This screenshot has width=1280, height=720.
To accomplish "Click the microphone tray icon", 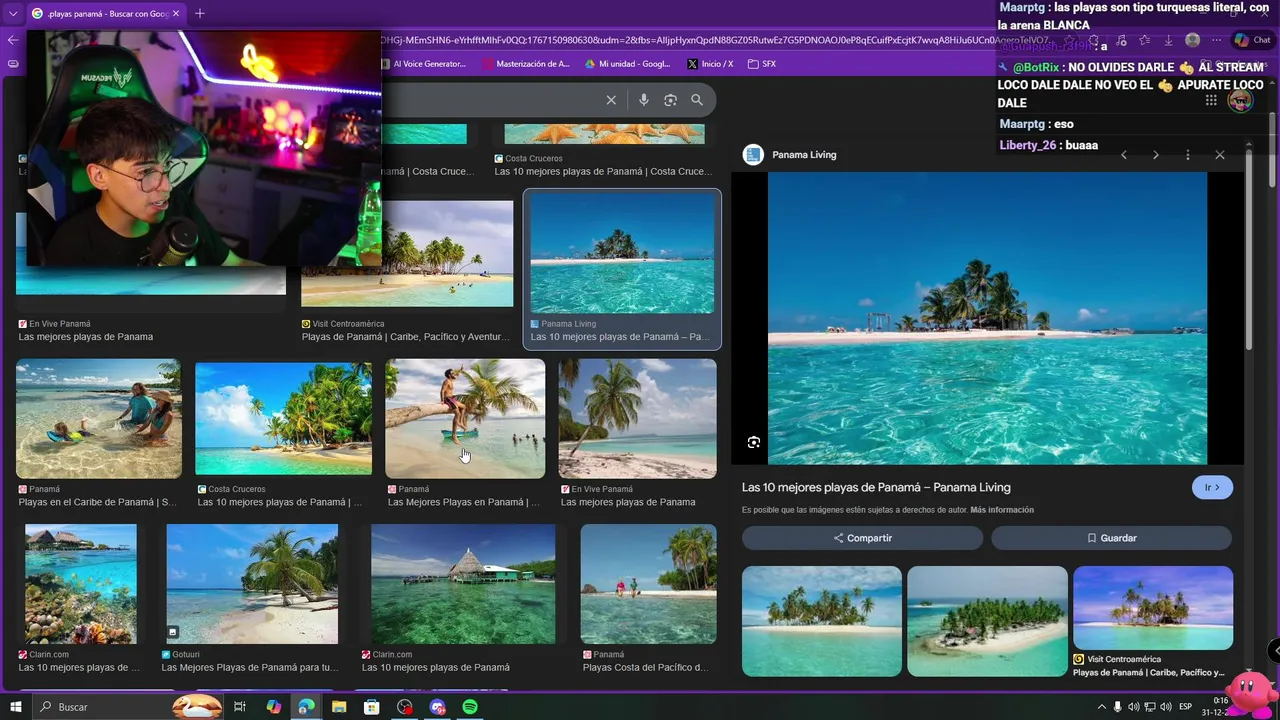I will pos(1118,707).
